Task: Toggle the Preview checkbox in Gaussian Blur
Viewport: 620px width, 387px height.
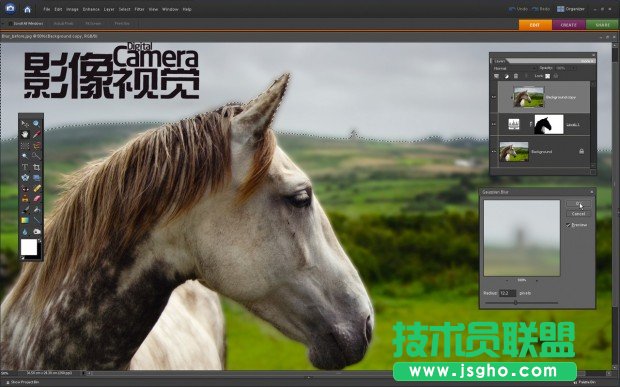Action: 568,225
